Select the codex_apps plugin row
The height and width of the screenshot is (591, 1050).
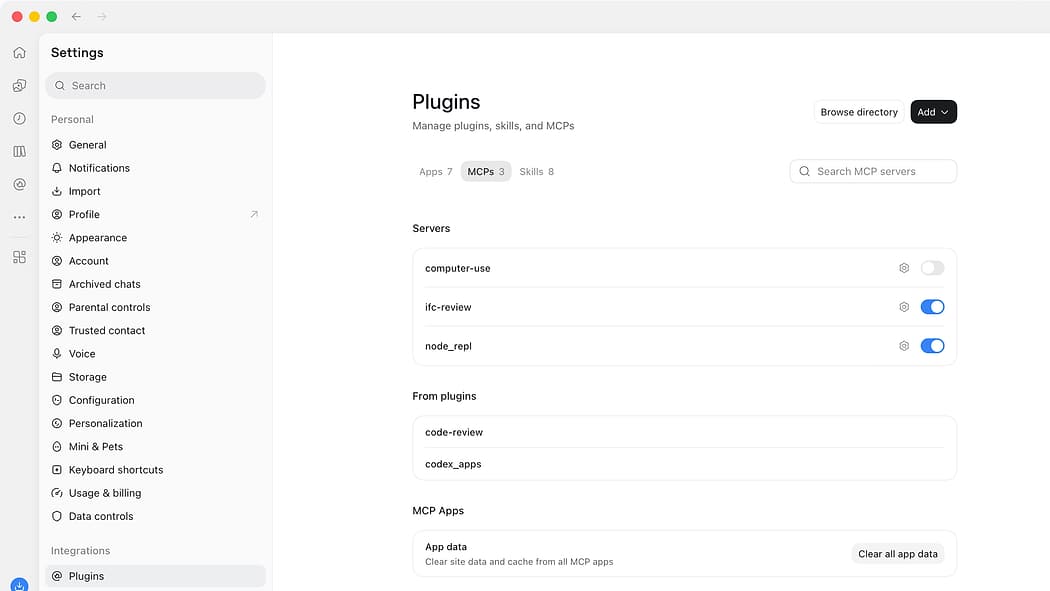684,464
